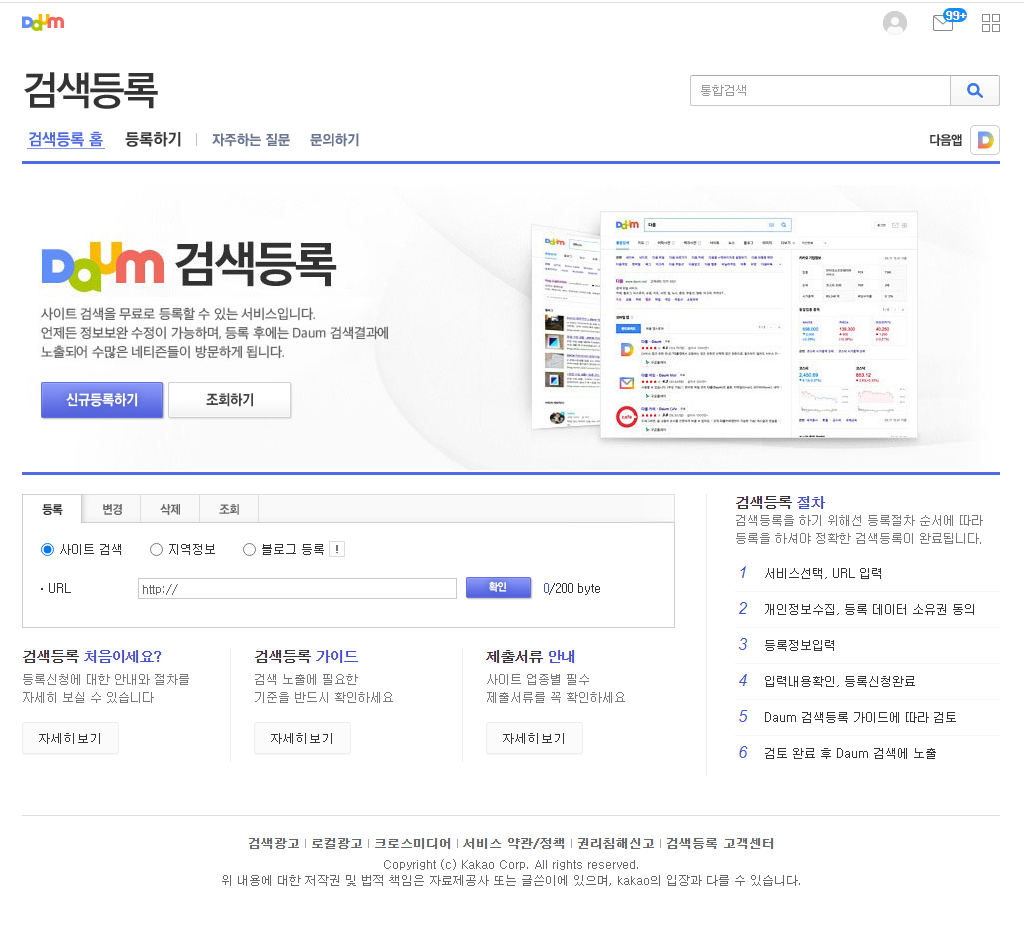1024x925 pixels.
Task: Click the 검색등록 page title
Action: click(91, 90)
